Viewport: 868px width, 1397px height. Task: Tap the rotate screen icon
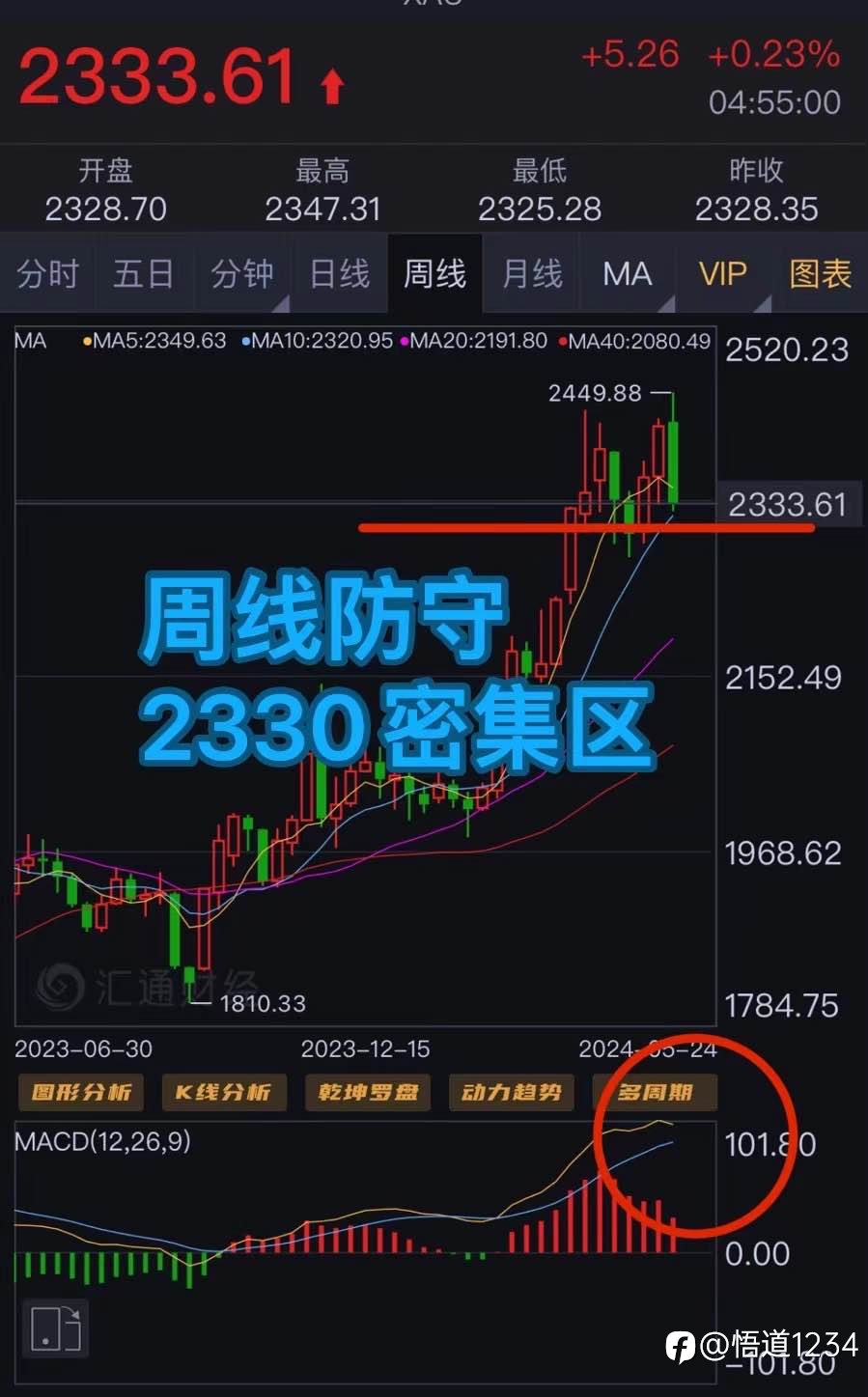(55, 1327)
